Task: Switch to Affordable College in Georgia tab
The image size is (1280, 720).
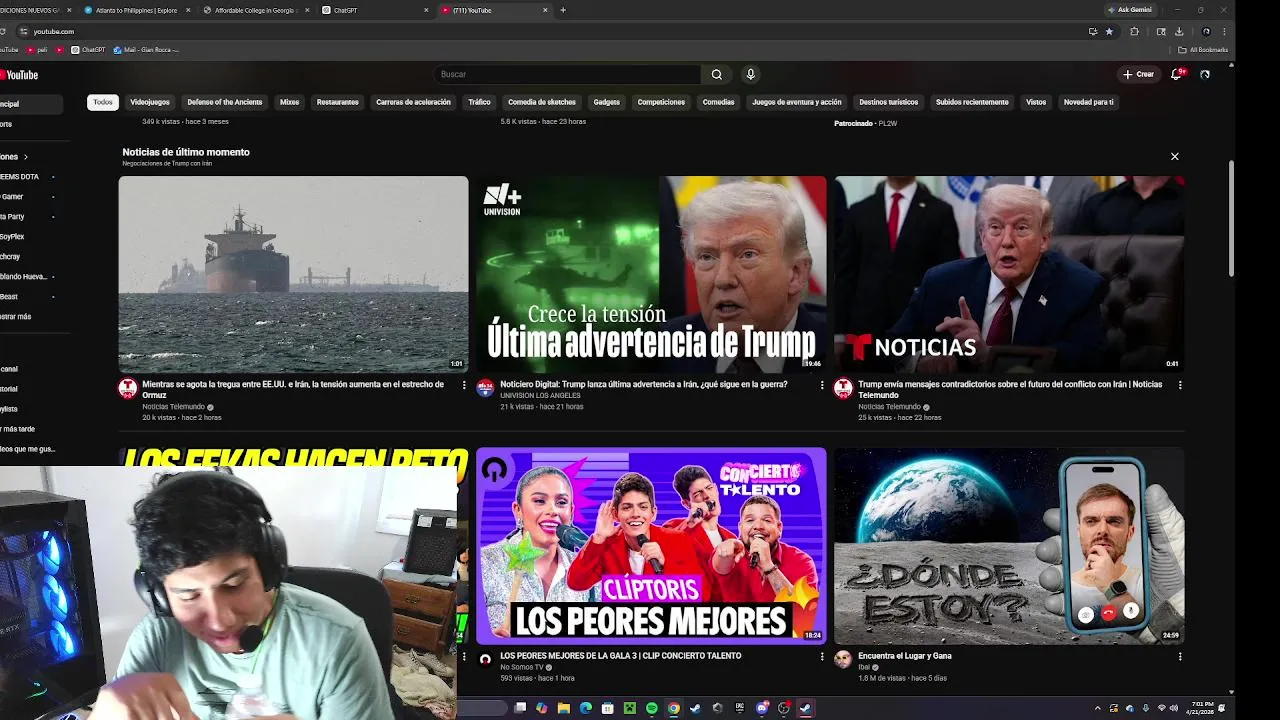Action: click(x=255, y=10)
